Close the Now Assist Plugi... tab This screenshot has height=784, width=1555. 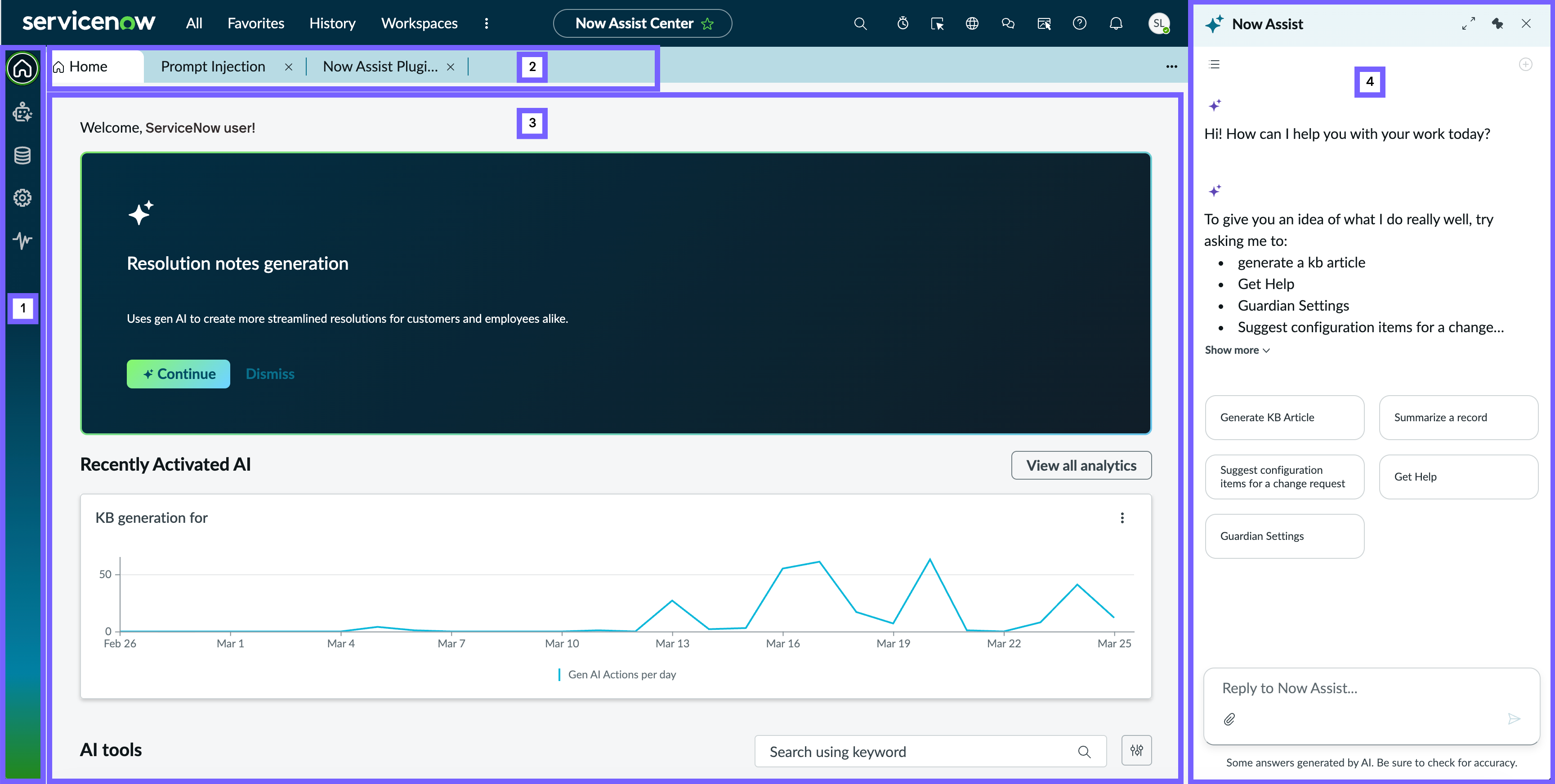click(450, 67)
